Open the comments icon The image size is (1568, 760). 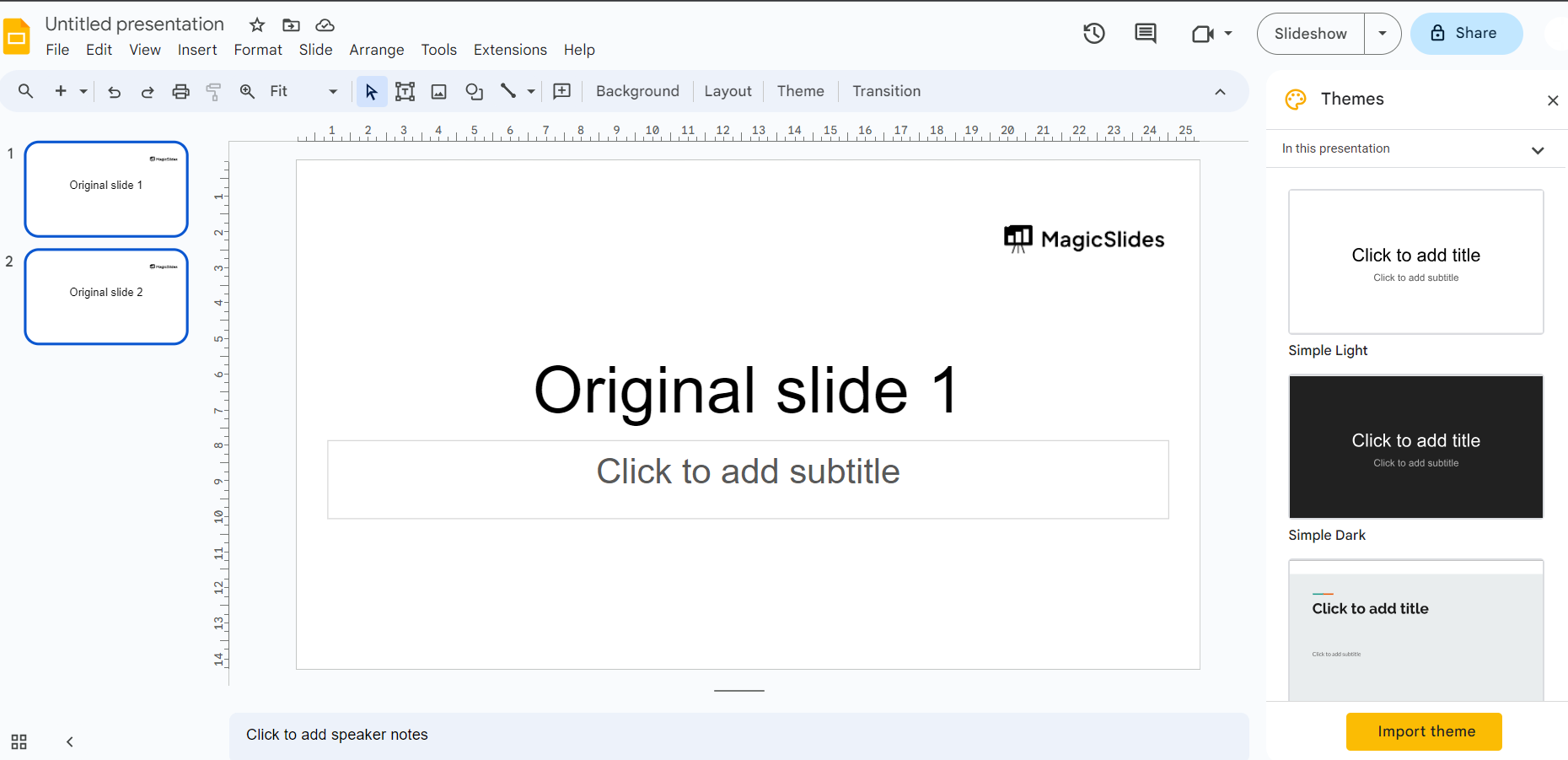click(1146, 34)
